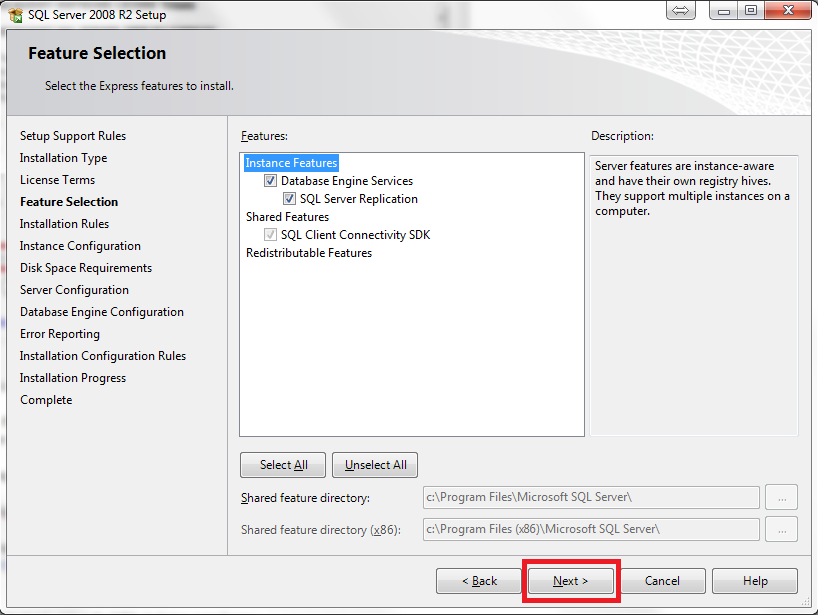
Task: Click License Terms step
Action: [x=57, y=180]
